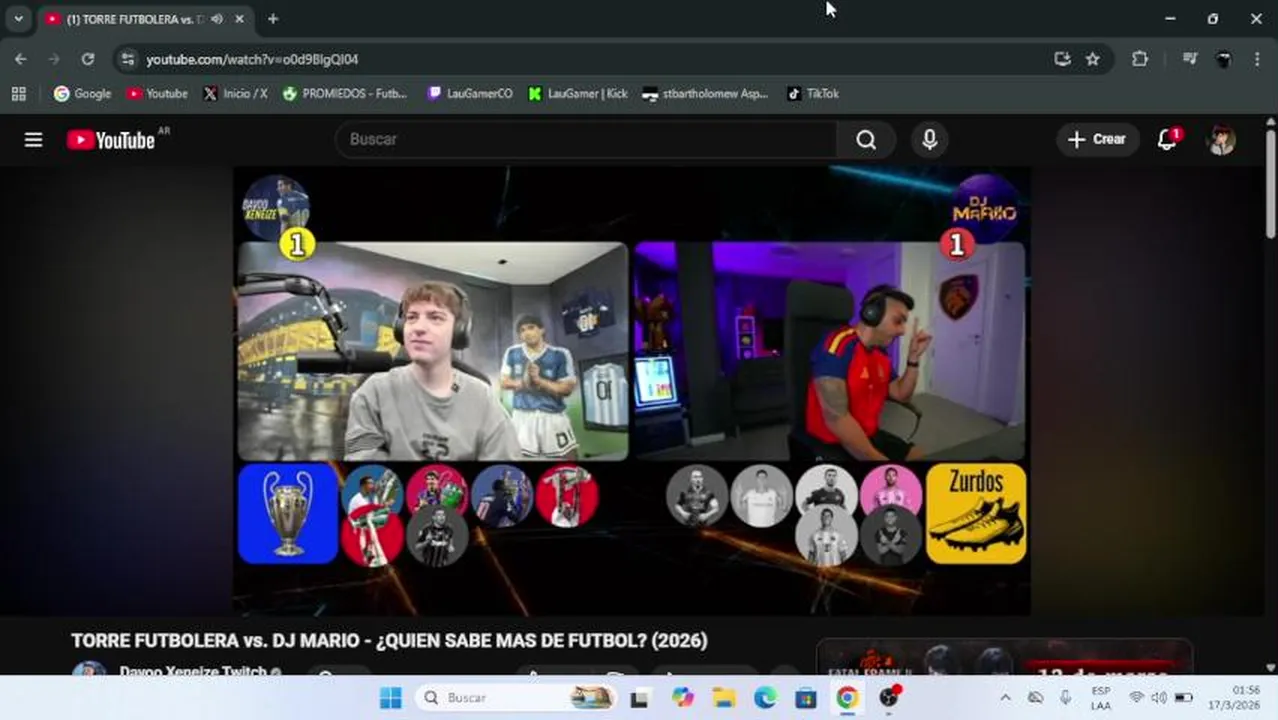Open the YouTube hamburger guide menu
The image size is (1278, 720).
33,140
